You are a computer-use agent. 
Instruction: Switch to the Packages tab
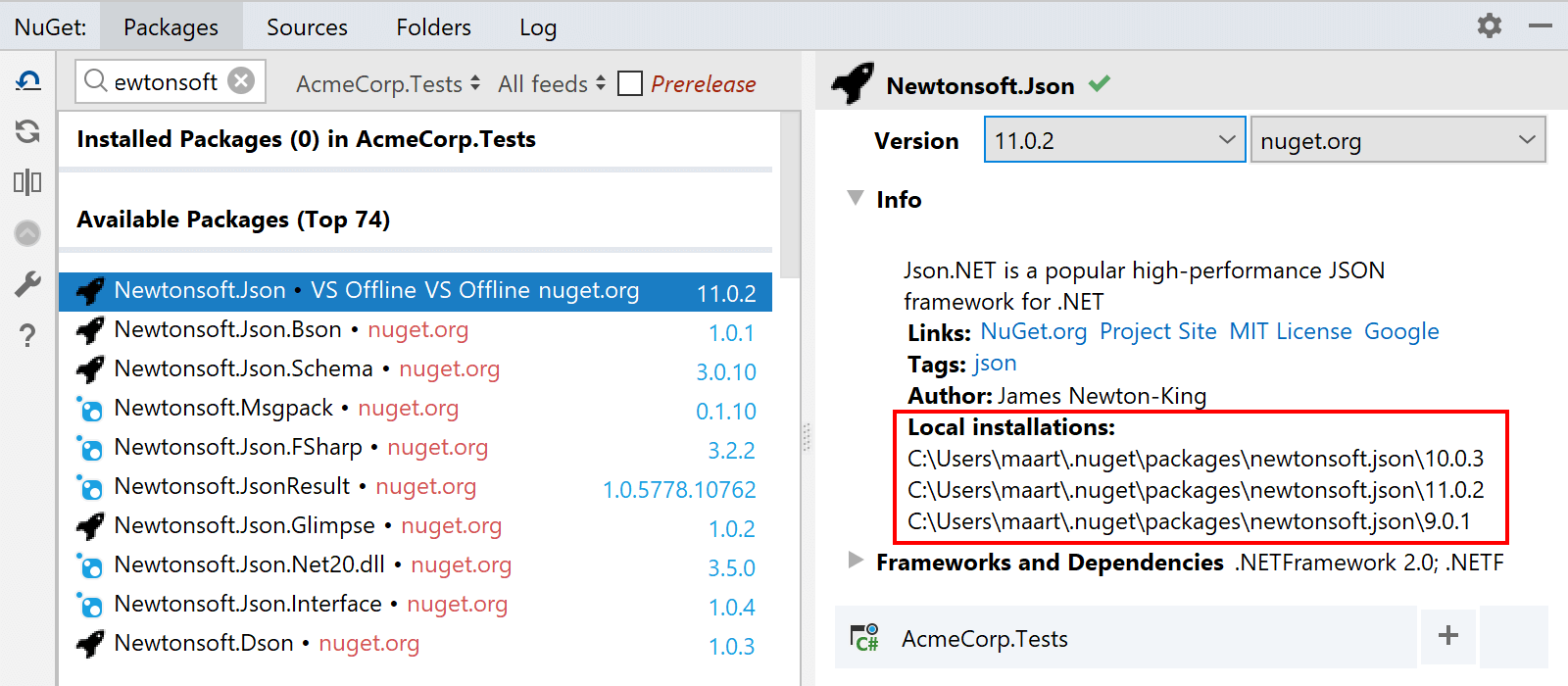(171, 27)
